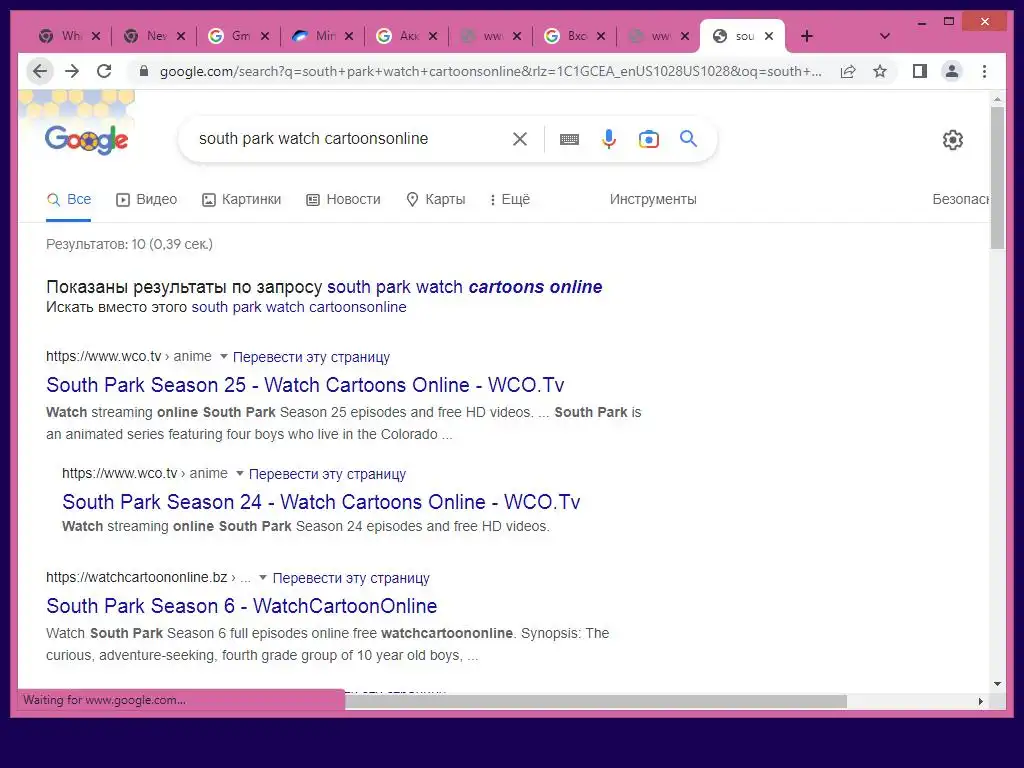This screenshot has height=768, width=1024.
Task: Switch to Картинки results
Action: coord(241,200)
